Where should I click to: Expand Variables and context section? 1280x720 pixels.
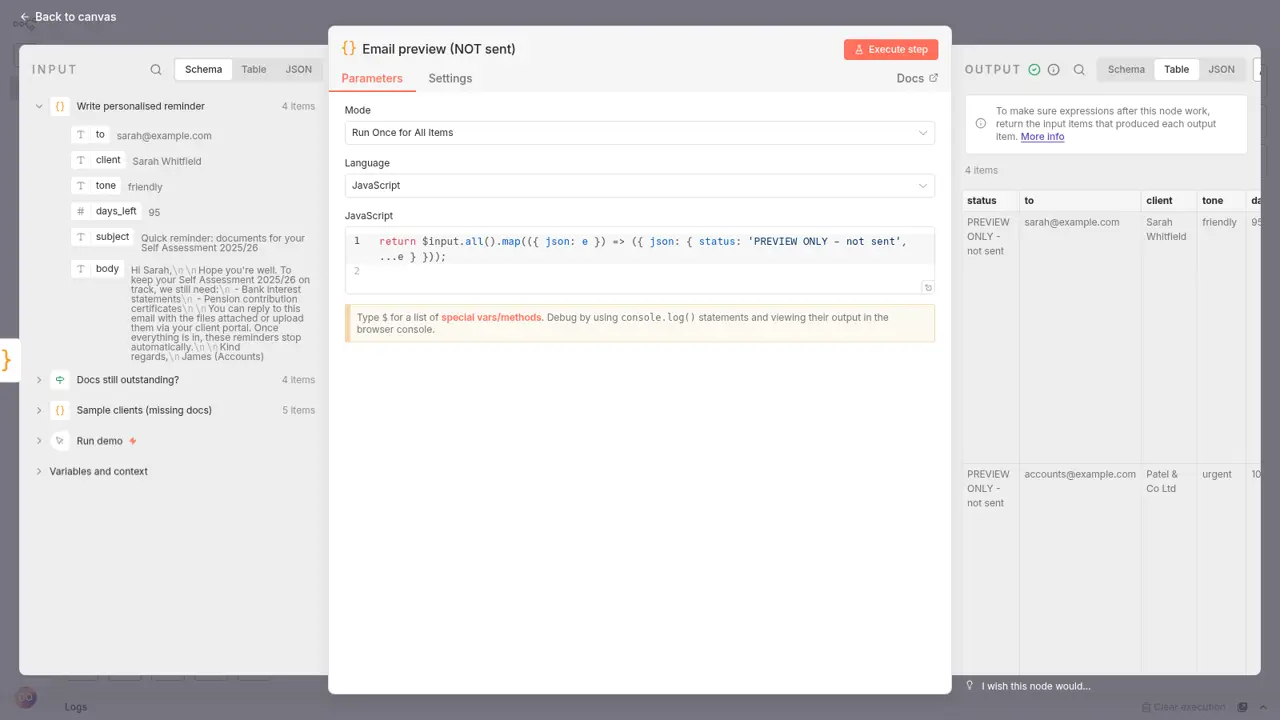(x=39, y=471)
